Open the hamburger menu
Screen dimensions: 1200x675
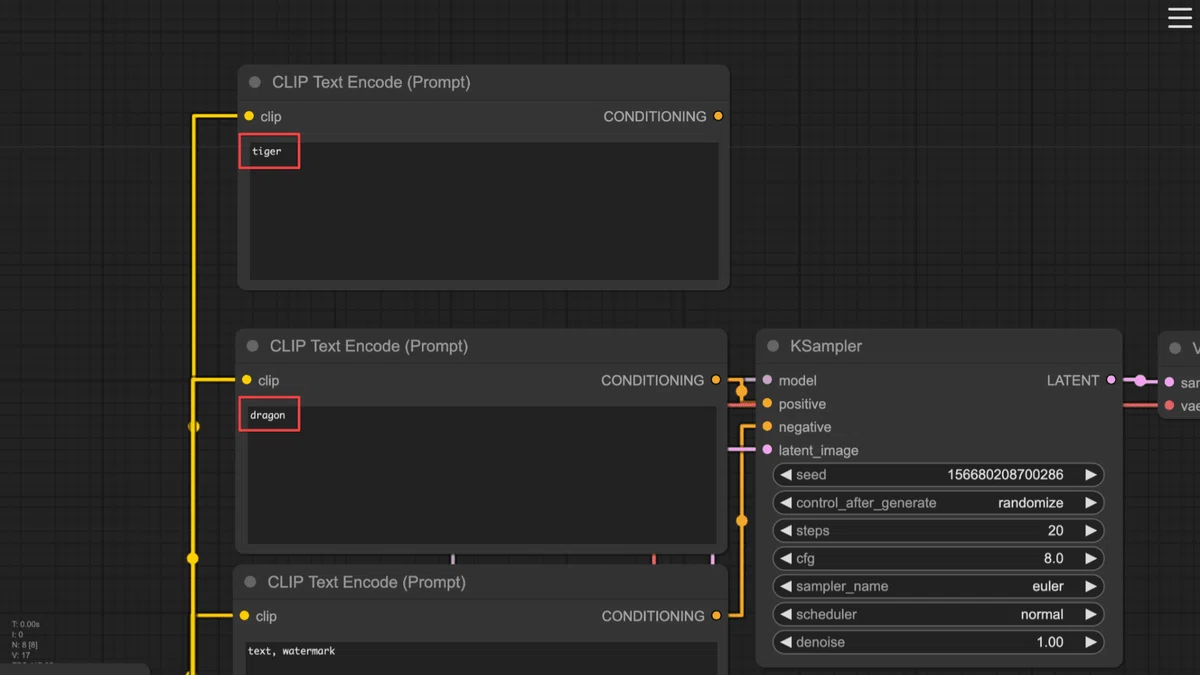pos(1180,17)
